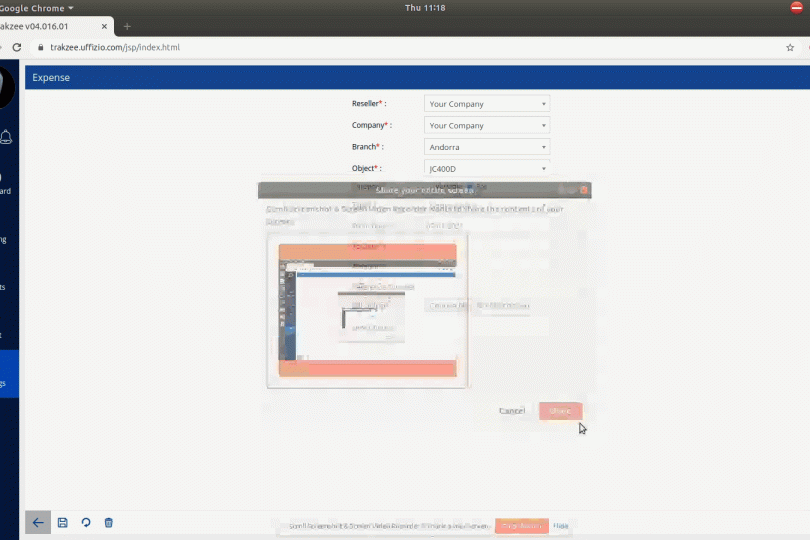Expand the Company dropdown

[x=486, y=126]
